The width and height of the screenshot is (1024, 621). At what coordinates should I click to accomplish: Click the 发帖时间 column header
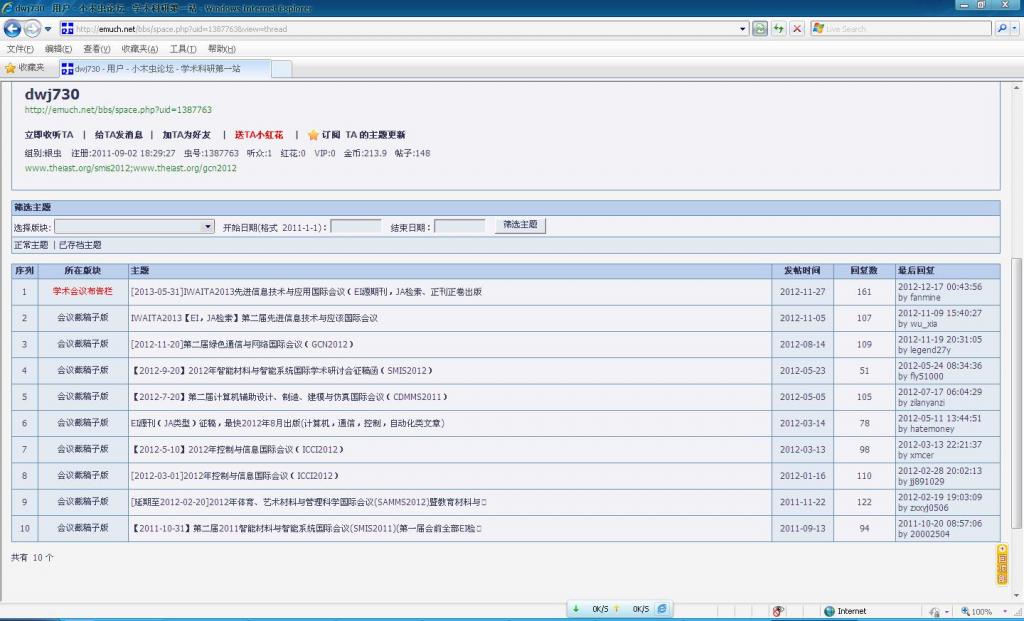tap(803, 270)
